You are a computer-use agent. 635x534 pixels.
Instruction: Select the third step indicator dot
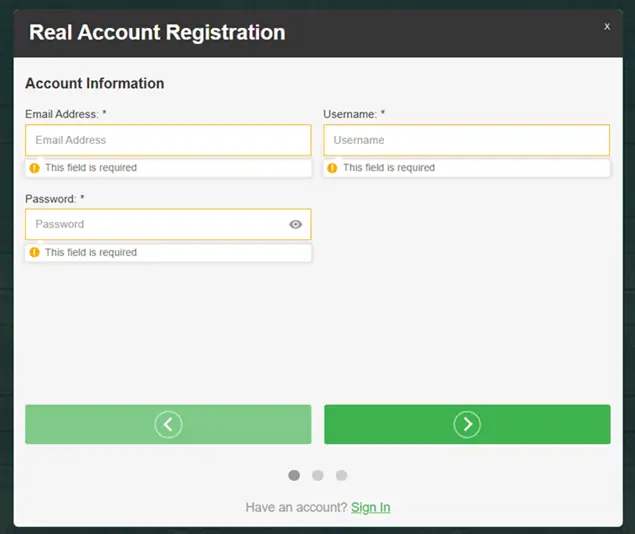pyautogui.click(x=341, y=475)
